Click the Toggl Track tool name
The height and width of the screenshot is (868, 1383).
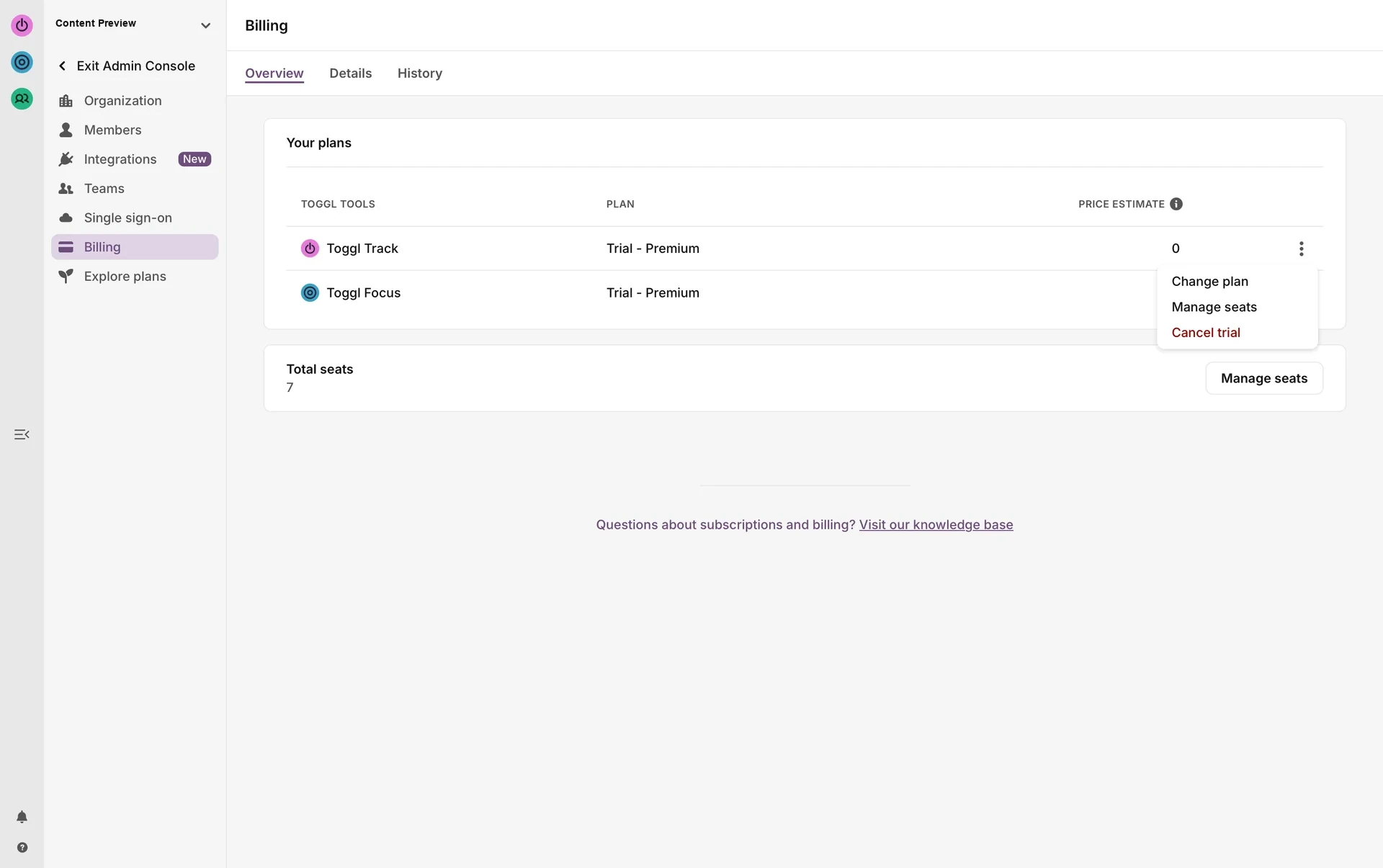pos(362,249)
